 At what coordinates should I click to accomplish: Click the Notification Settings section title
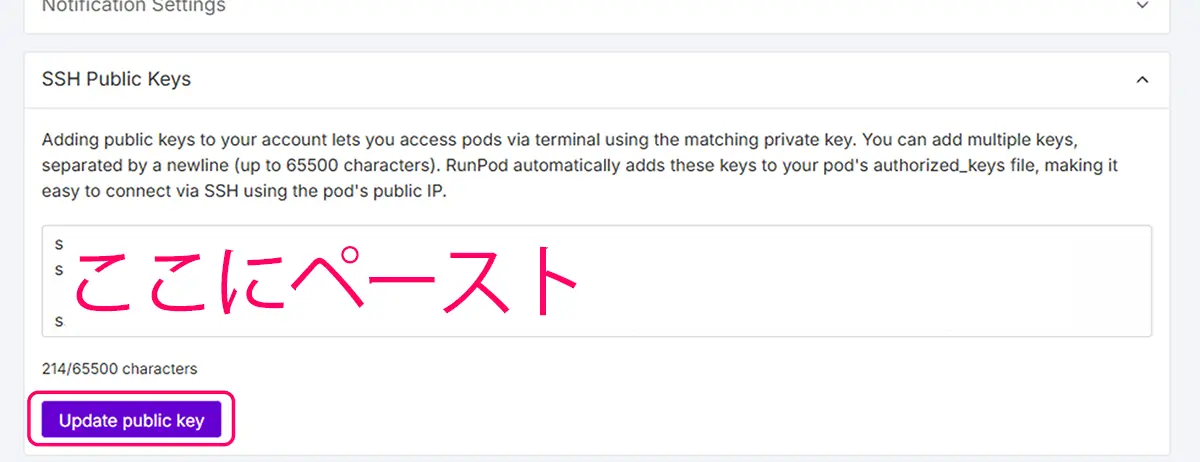tap(133, 7)
